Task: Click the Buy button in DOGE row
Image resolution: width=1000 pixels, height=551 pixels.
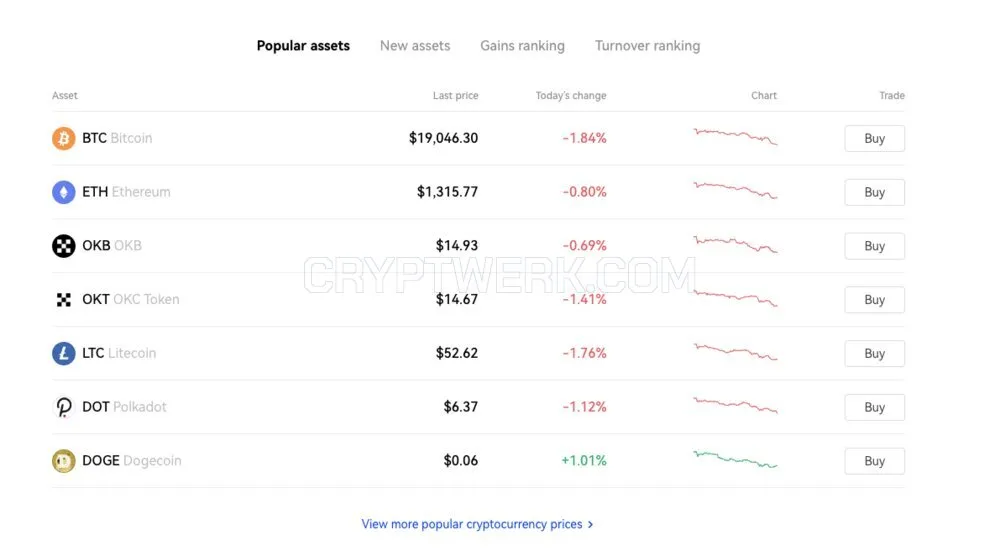Action: pos(874,461)
